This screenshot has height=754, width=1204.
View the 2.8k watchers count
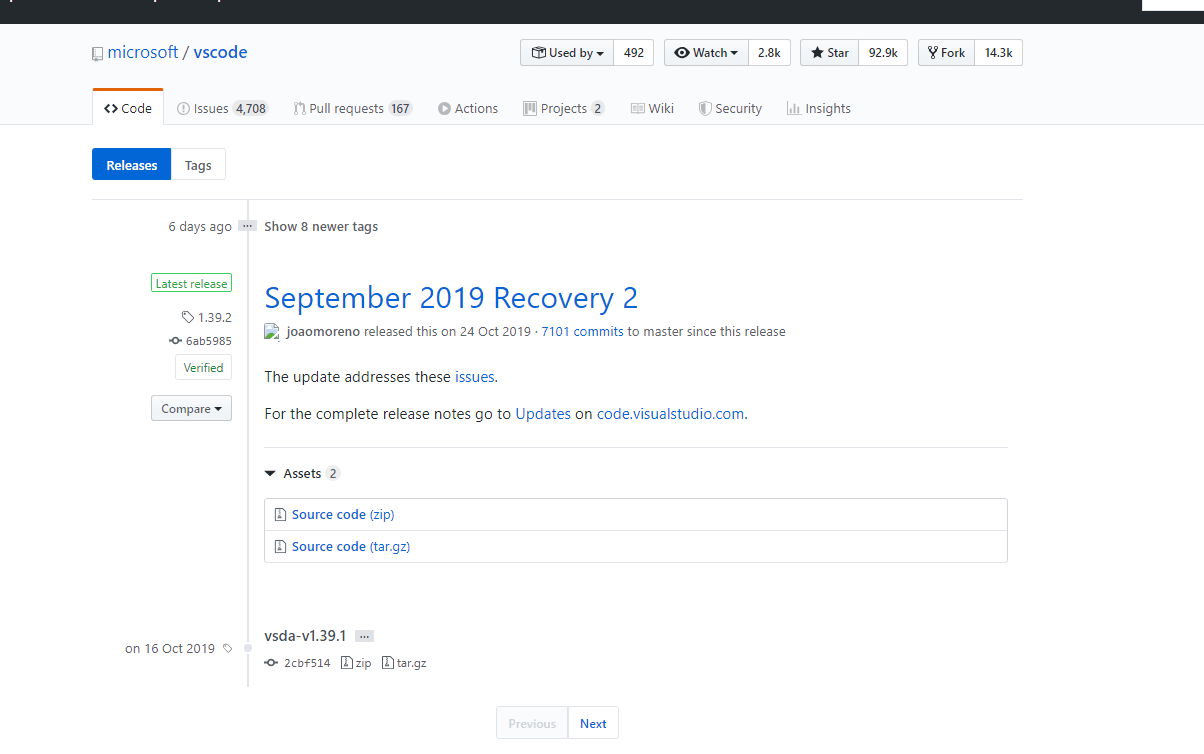coord(769,53)
